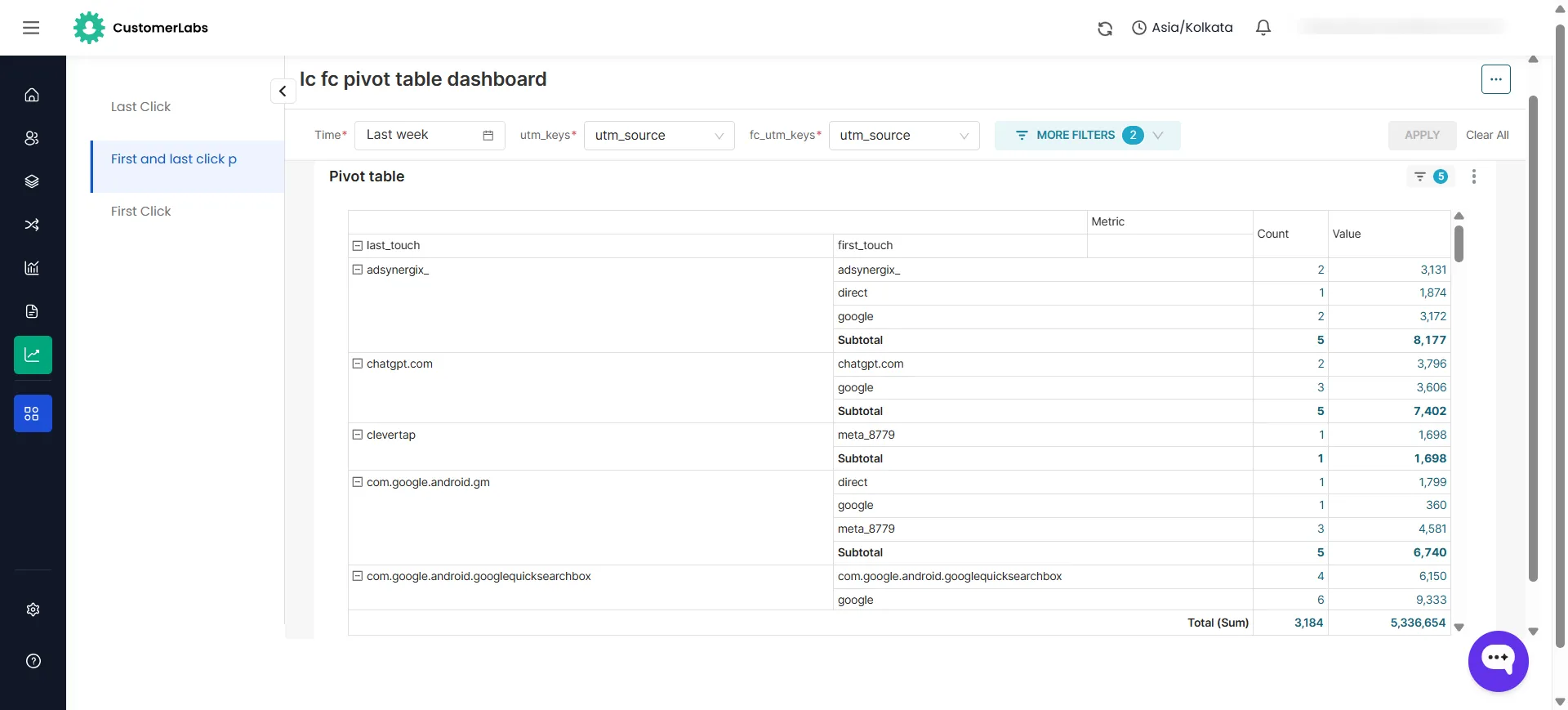Click the CustomerLabs gear logo
Viewport: 1568px width, 710px height.
[89, 28]
